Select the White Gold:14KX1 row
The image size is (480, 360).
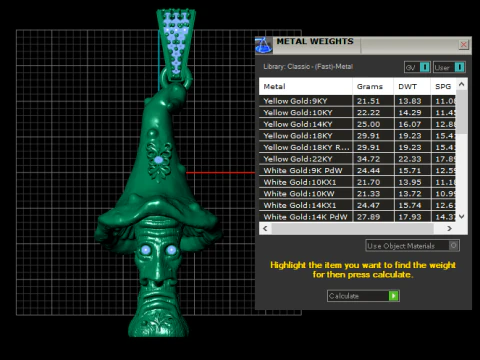[357, 205]
